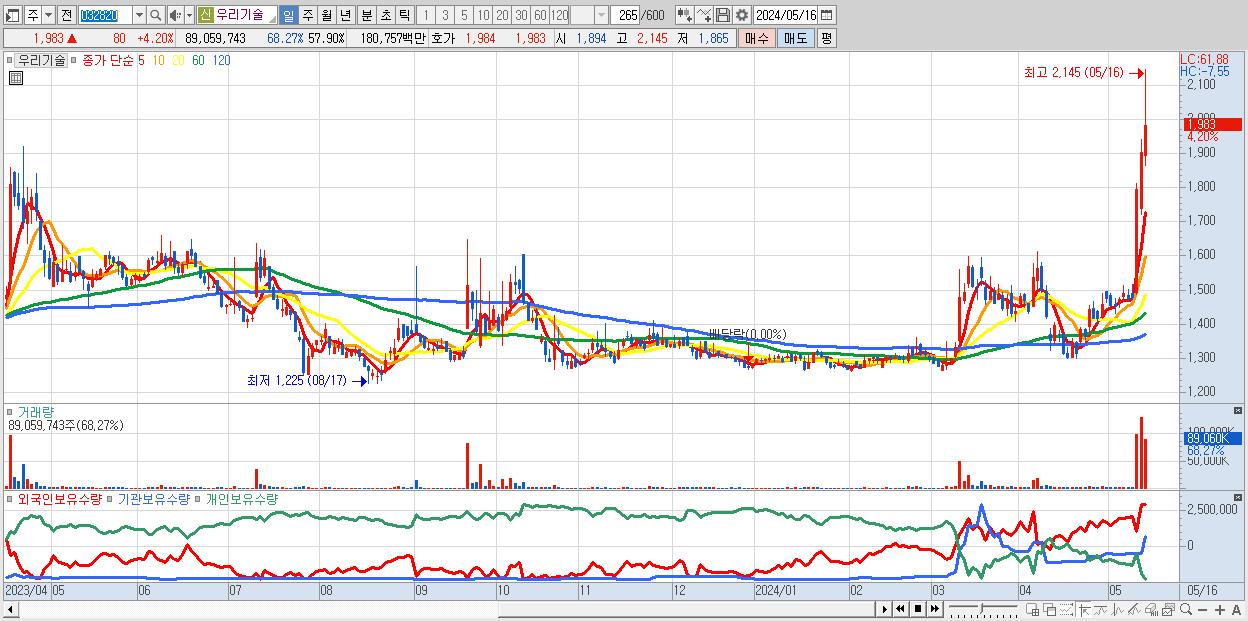Choose the 10 interval button
Viewport: 1248px width, 621px height.
[x=483, y=15]
